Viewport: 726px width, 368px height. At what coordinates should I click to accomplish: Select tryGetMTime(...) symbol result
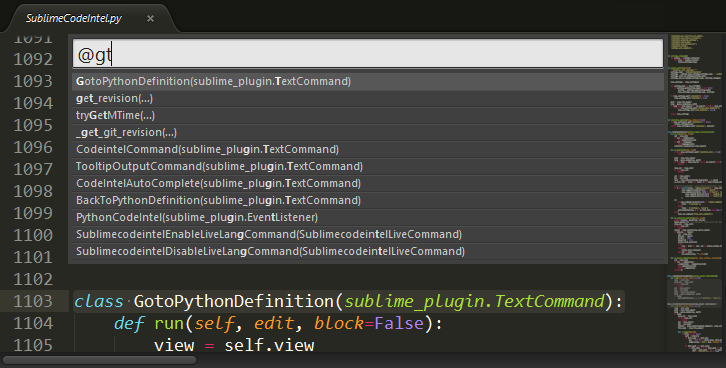pos(368,116)
